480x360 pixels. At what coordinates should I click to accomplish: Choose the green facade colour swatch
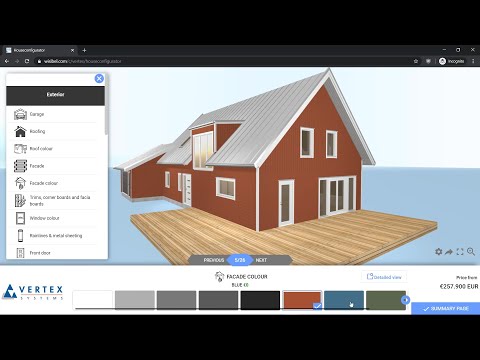tap(386, 300)
